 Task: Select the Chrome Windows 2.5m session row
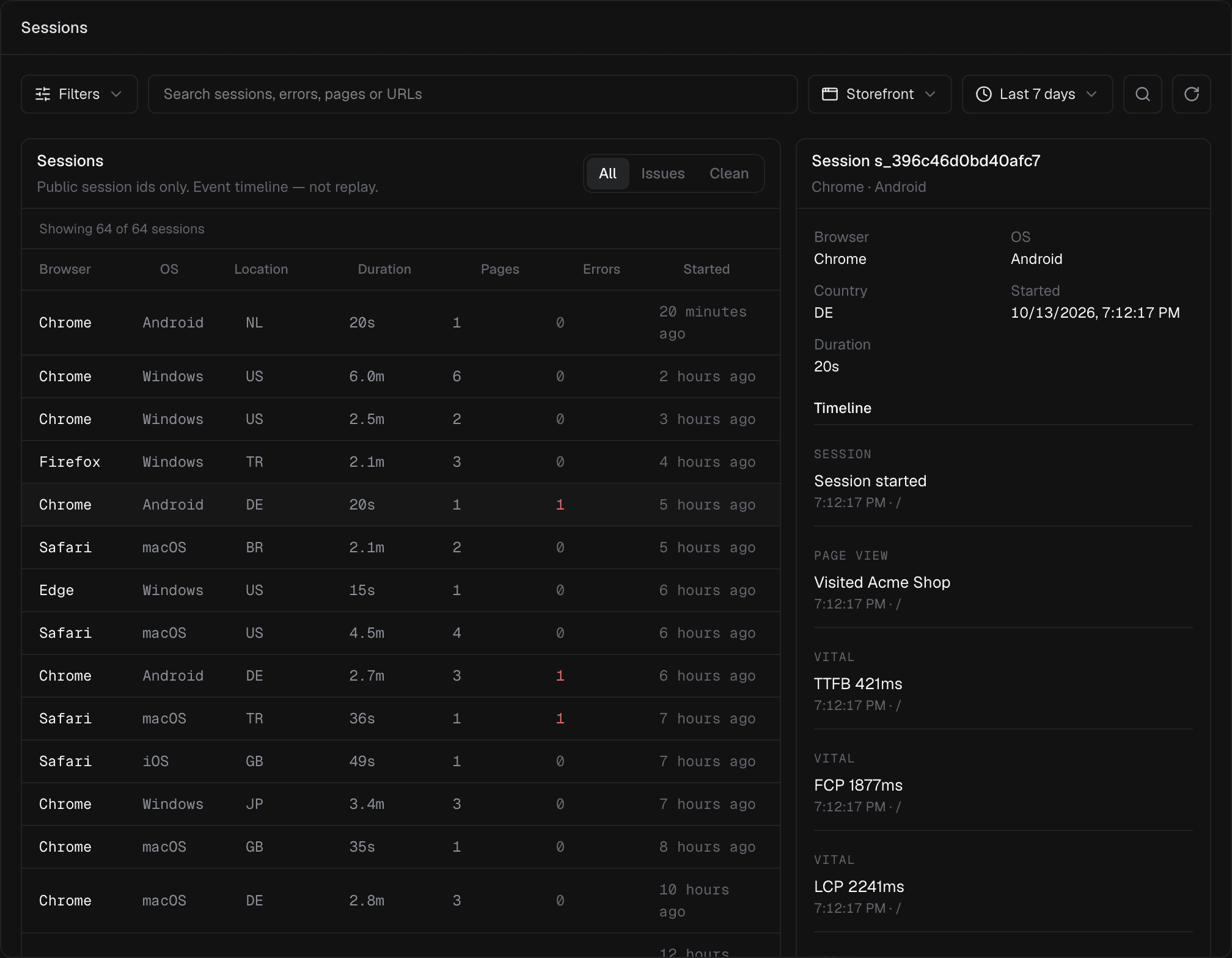[x=401, y=419]
